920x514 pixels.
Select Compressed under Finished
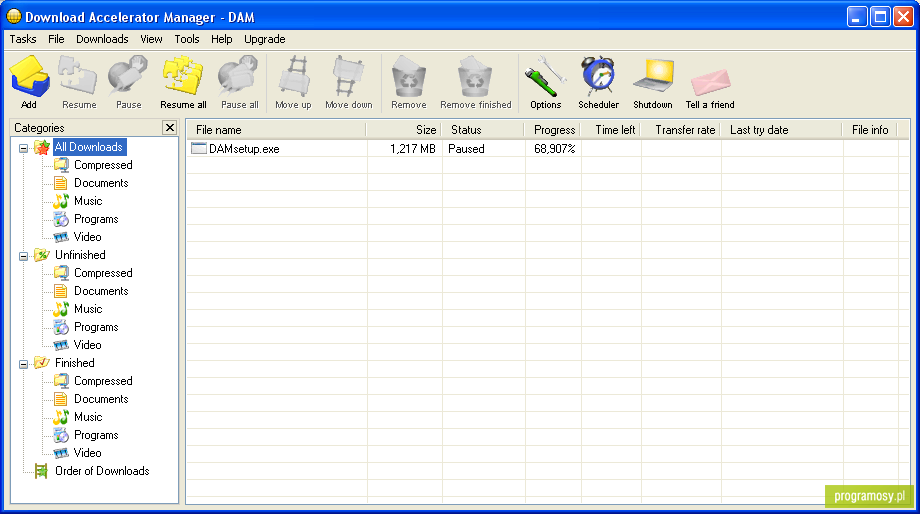pyautogui.click(x=103, y=381)
